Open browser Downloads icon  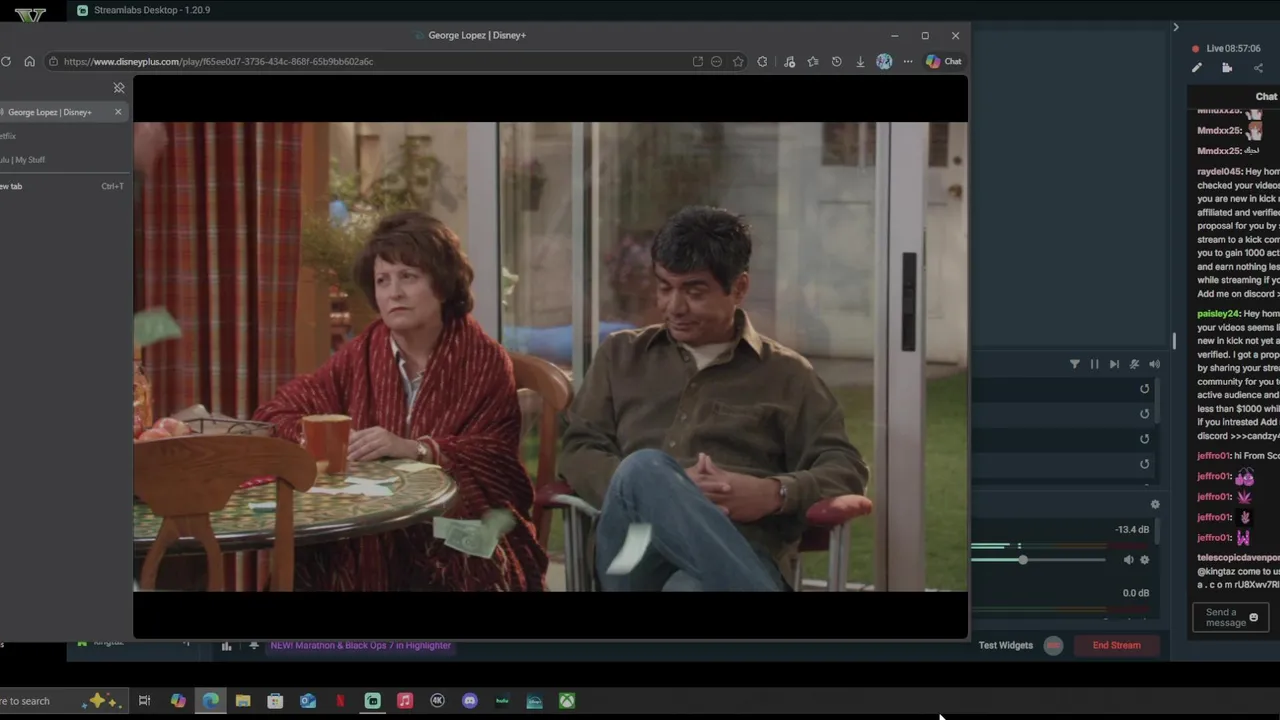(x=860, y=61)
